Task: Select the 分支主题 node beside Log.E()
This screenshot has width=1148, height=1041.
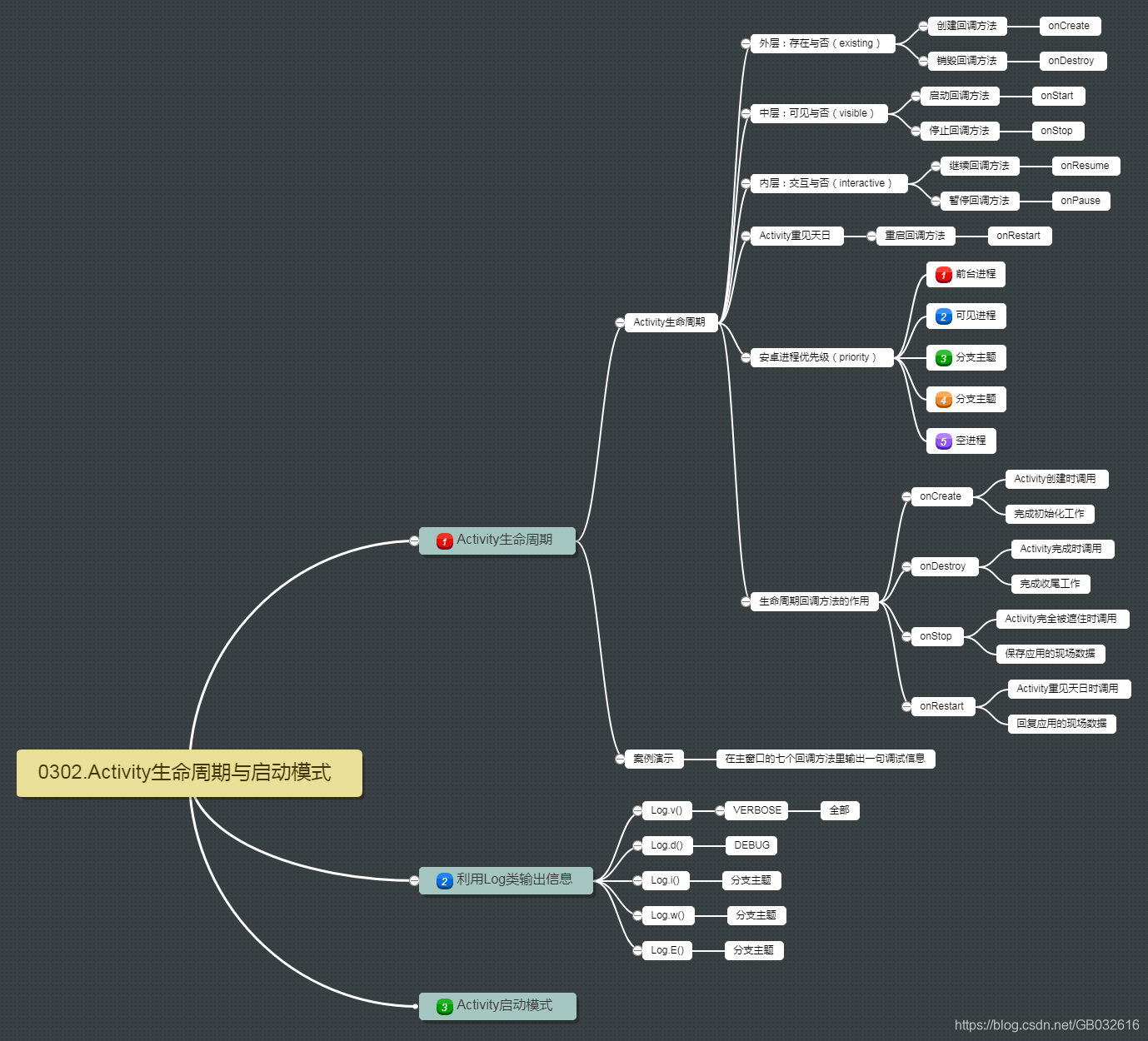Action: 754,950
